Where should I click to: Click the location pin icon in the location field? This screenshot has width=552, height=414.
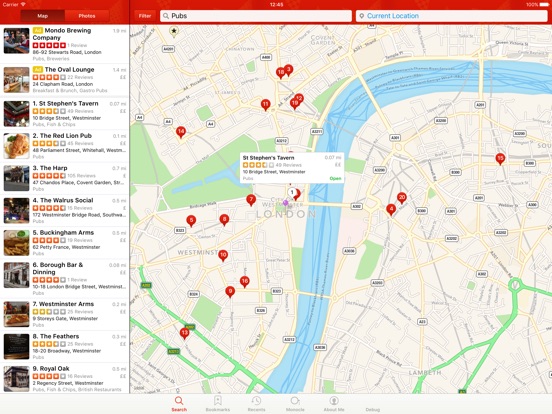[362, 16]
